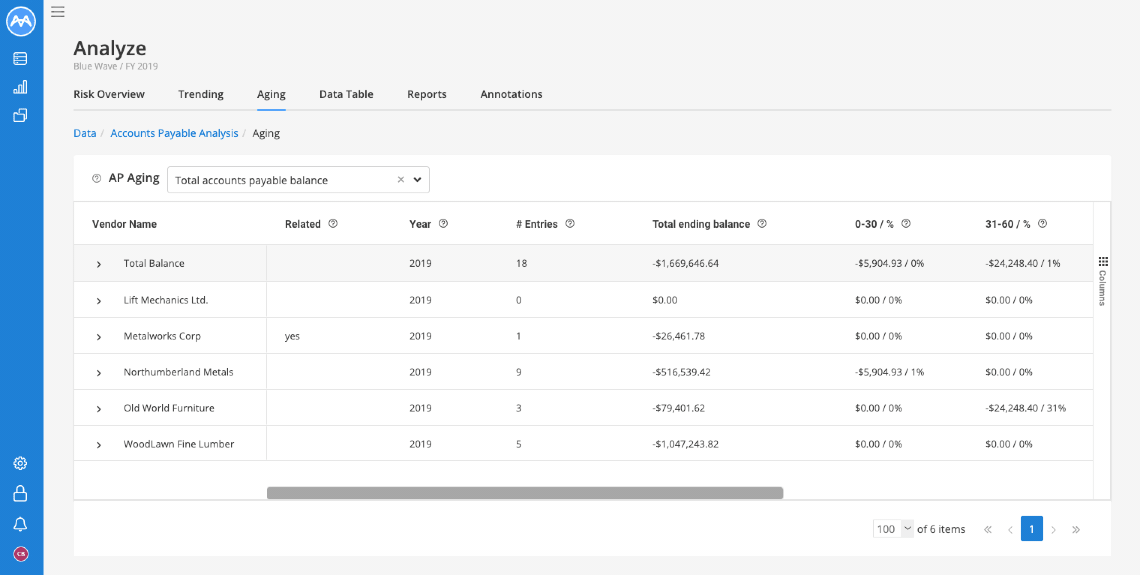1140x575 pixels.
Task: Click the help icon beside Total ending balance
Action: (x=762, y=224)
